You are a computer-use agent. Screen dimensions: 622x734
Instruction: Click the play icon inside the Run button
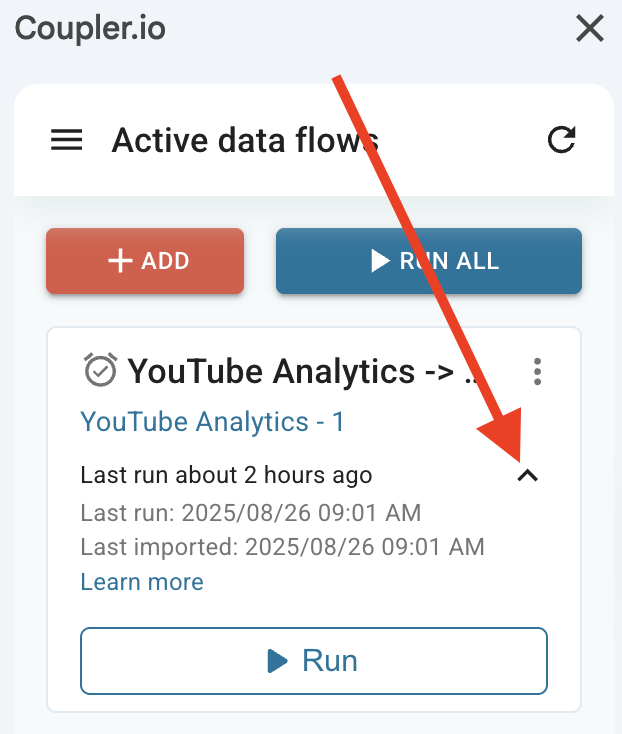[277, 660]
